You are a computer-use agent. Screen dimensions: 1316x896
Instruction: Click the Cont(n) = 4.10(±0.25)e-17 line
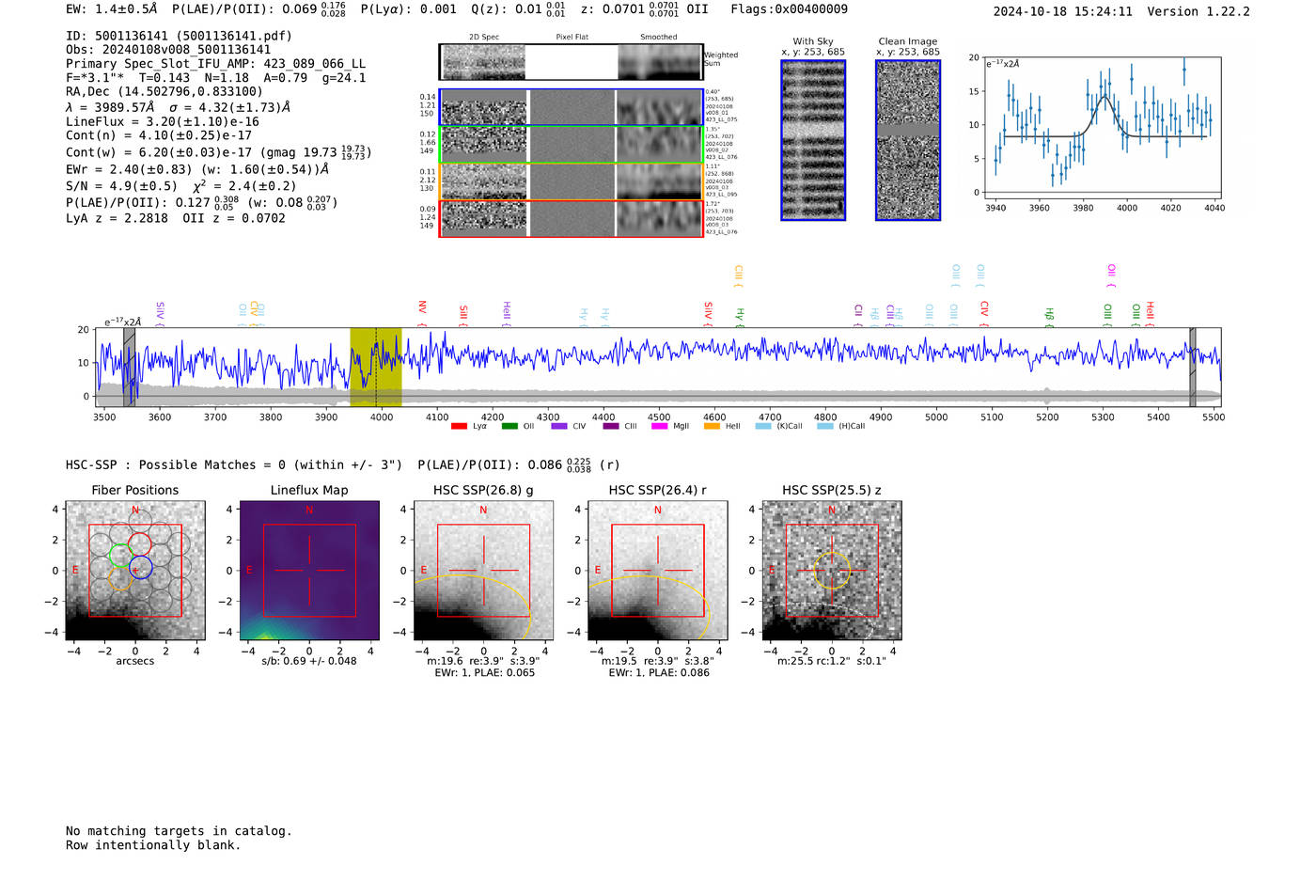pos(159,135)
